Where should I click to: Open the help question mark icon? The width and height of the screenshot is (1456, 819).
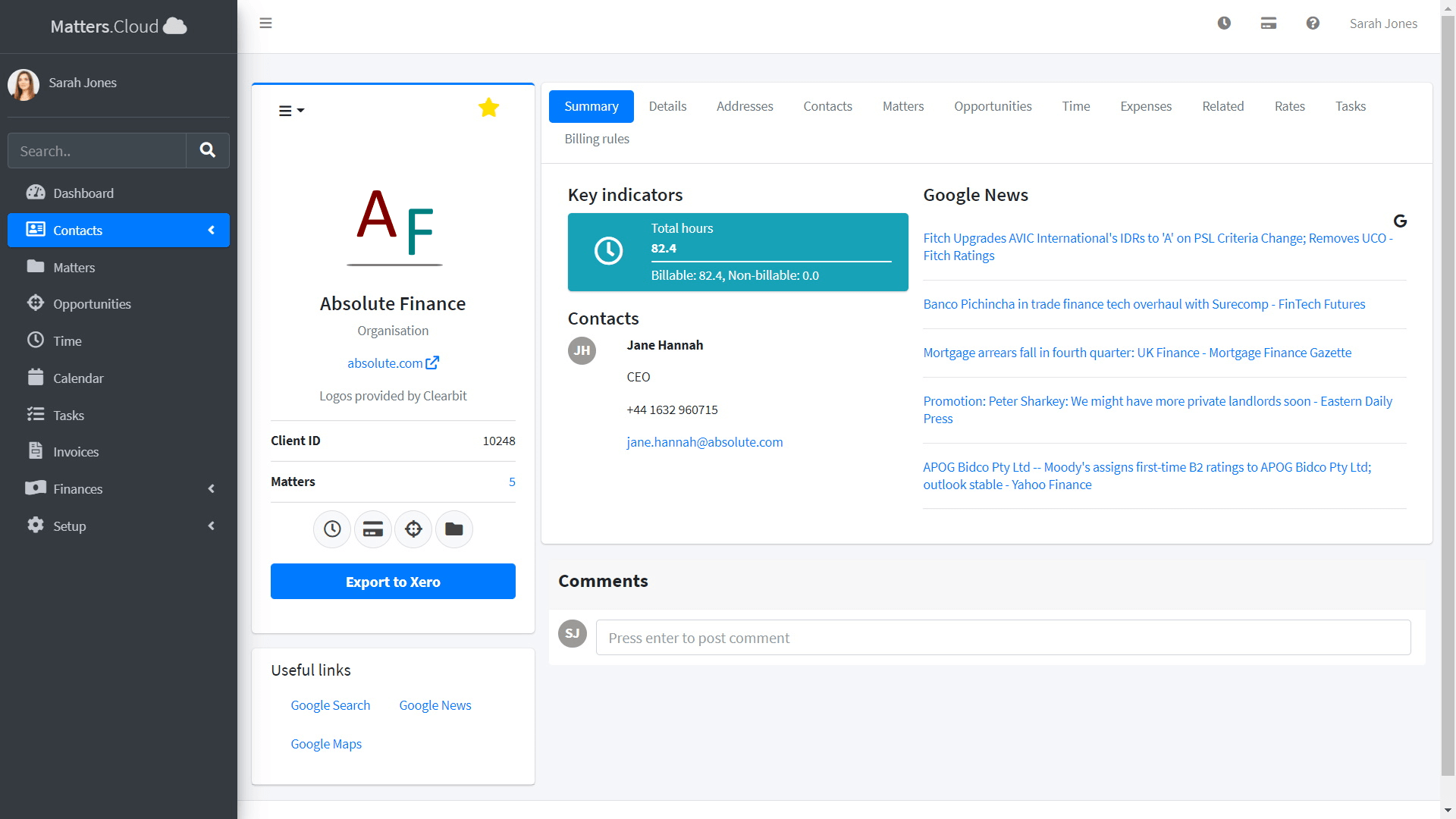coord(1313,24)
